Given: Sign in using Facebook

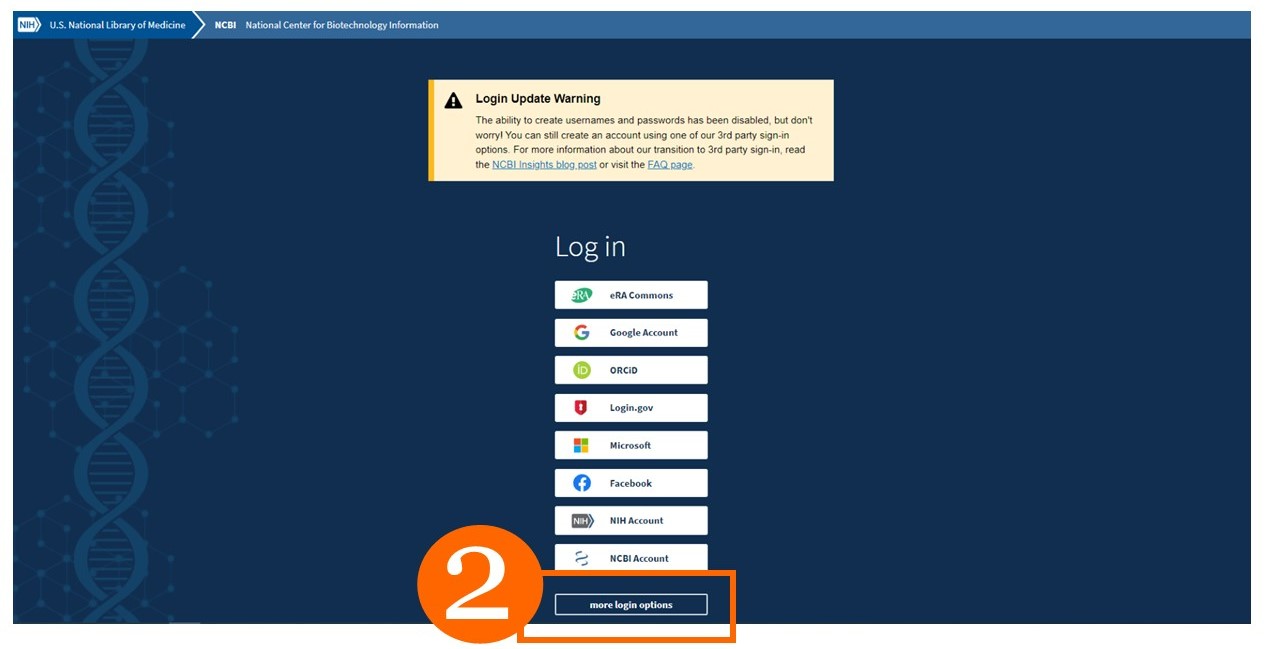Looking at the screenshot, I should tap(630, 482).
